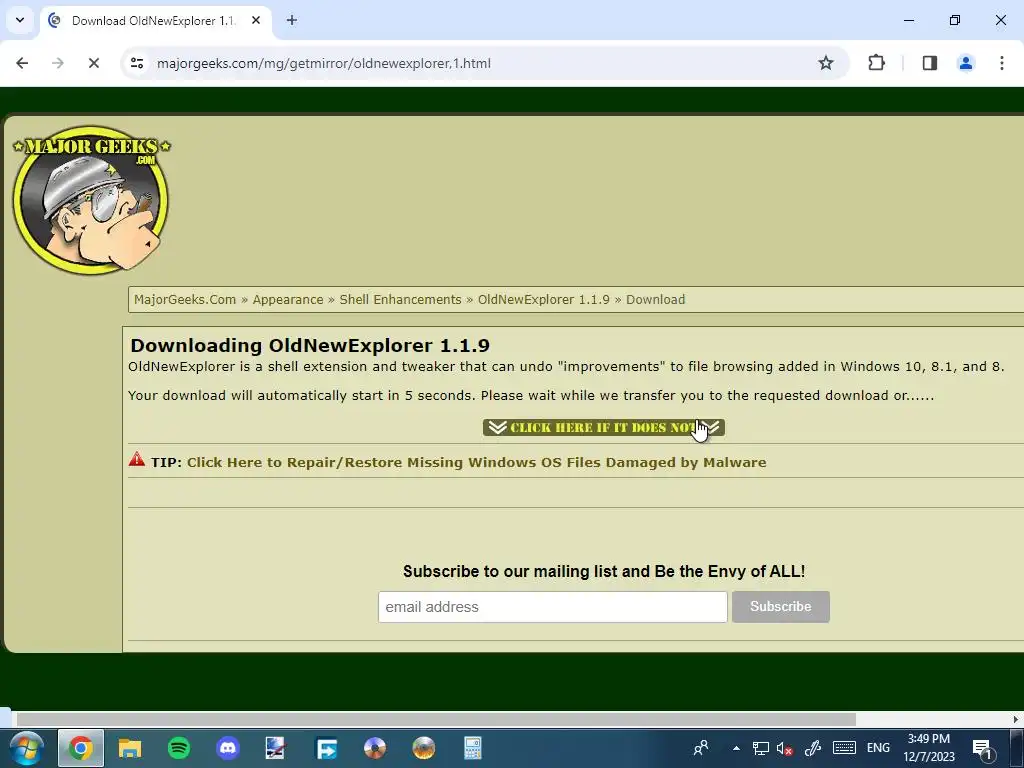Switch the ENG input language
1024x768 pixels.
878,748
